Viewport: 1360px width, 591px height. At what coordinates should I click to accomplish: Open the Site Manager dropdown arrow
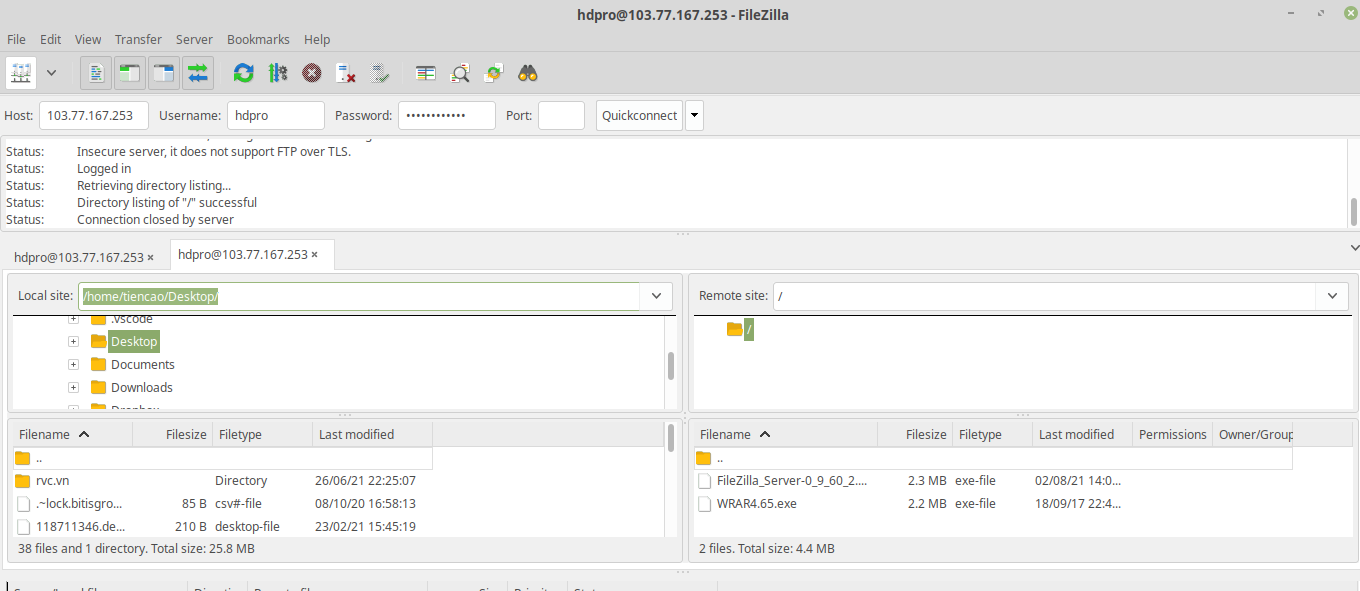click(52, 73)
